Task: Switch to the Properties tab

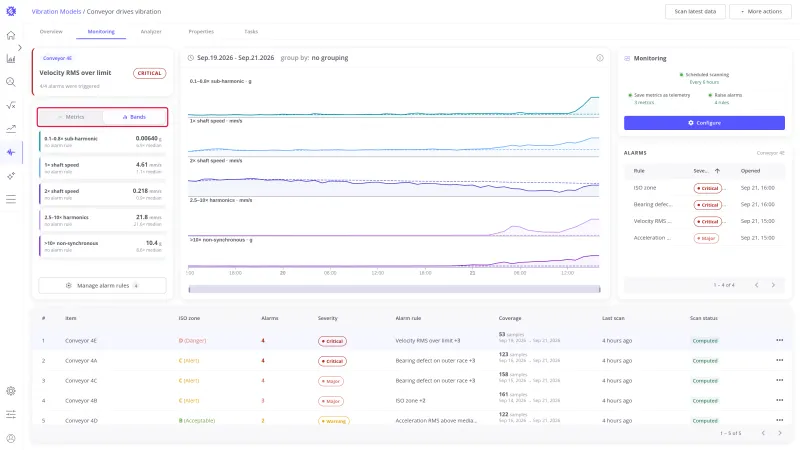Action: tap(201, 32)
